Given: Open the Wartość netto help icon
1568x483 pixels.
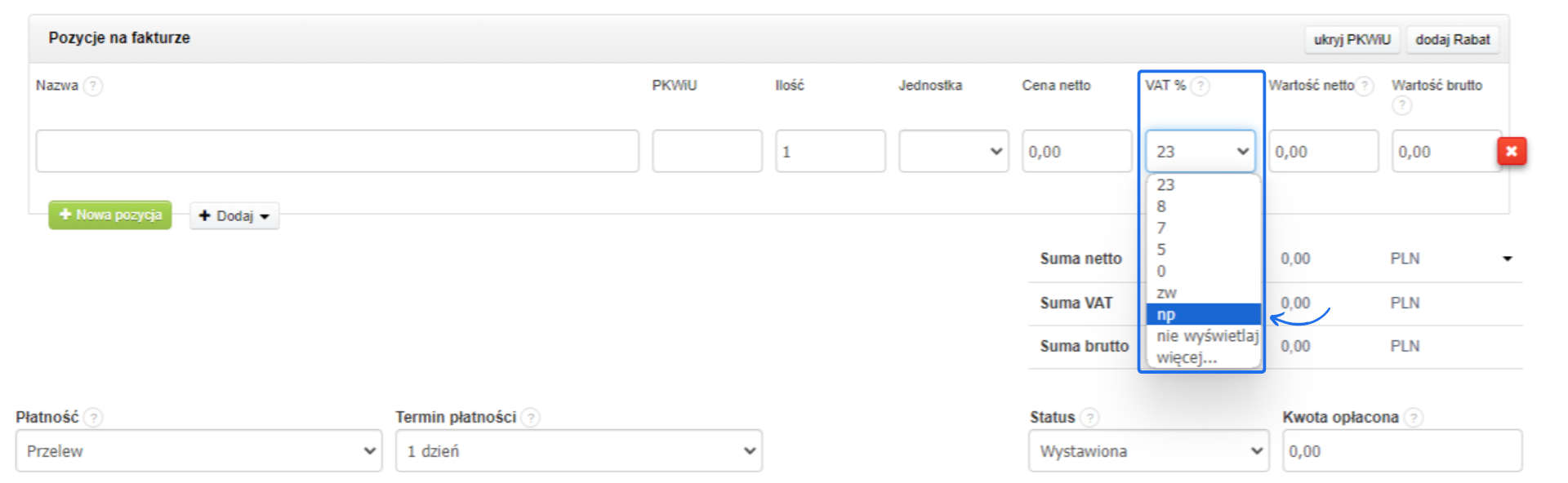Looking at the screenshot, I should point(1367,85).
